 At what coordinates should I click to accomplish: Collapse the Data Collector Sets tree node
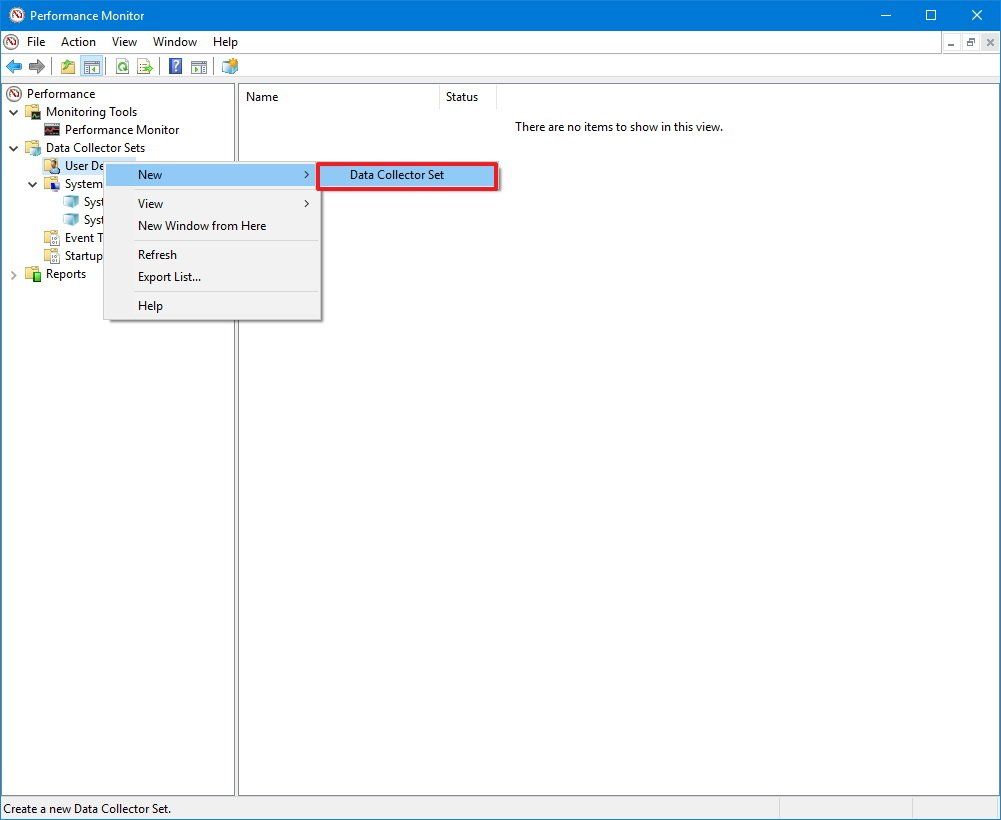[13, 147]
